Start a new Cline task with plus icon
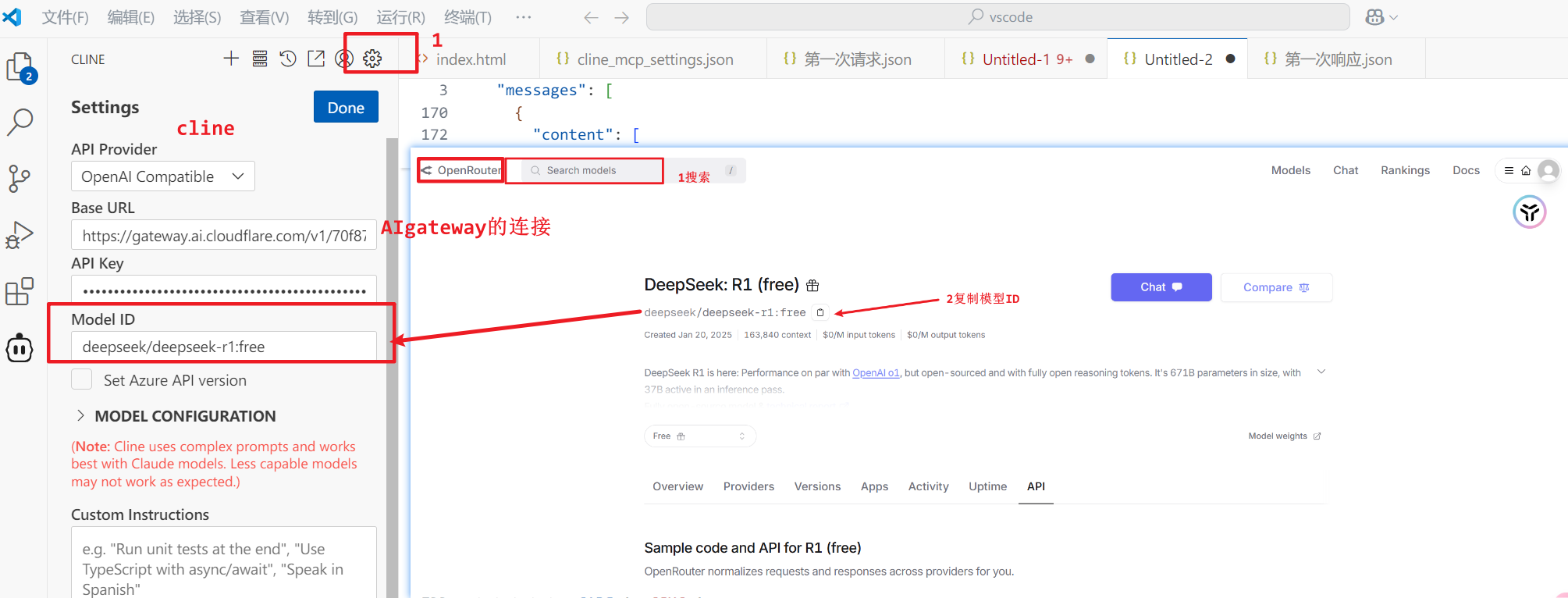Viewport: 1568px width, 598px height. 231,59
